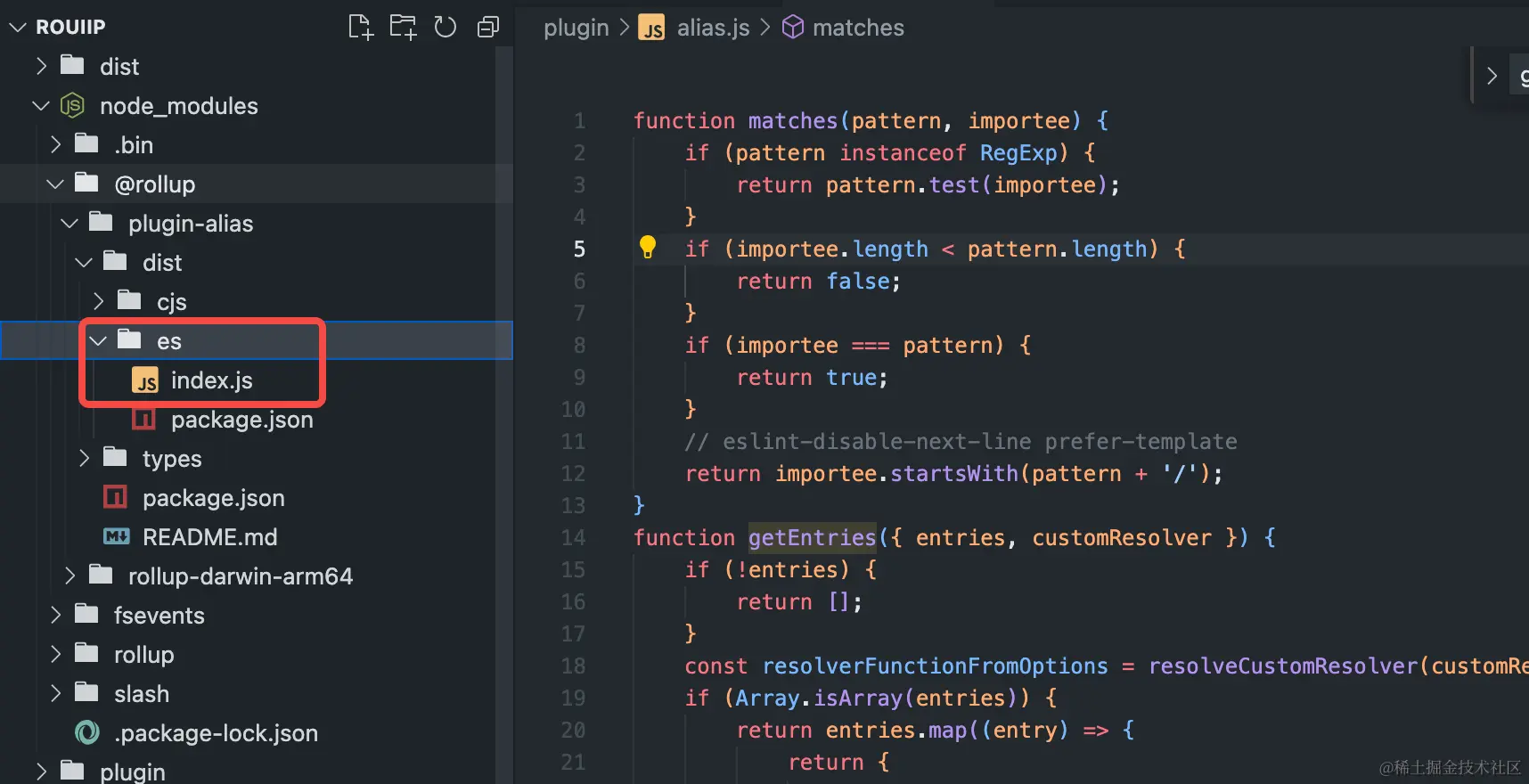Expand the rollup-darwin-arm64 folder chevron

[x=69, y=576]
